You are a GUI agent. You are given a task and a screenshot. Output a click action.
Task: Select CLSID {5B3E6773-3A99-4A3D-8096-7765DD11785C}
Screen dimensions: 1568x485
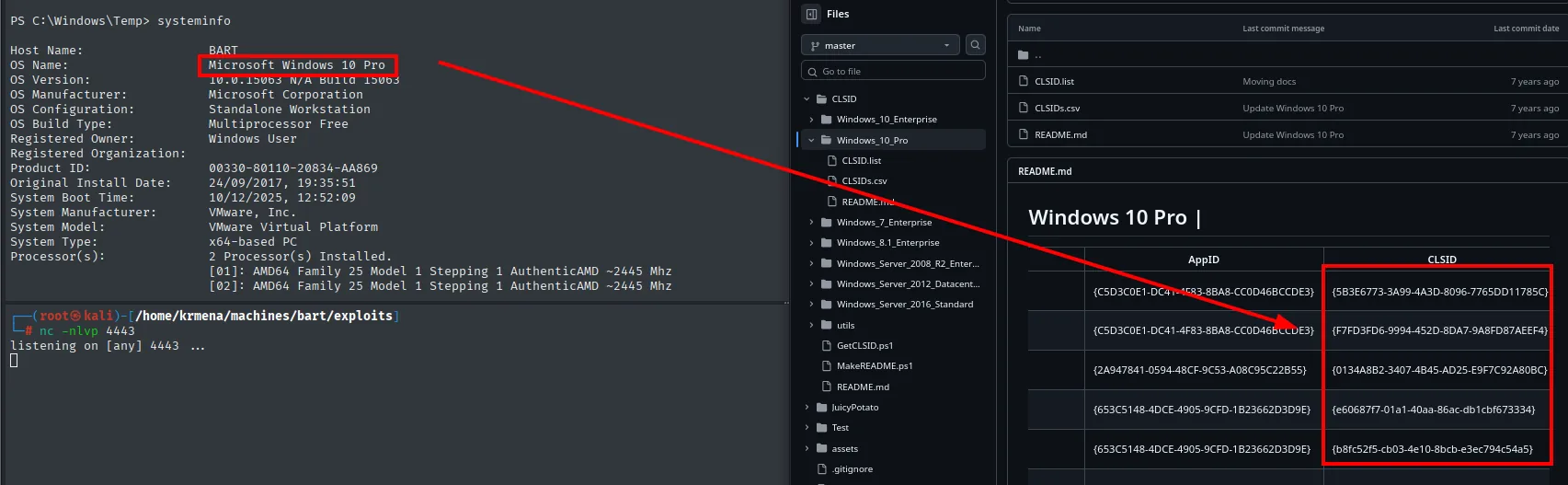[x=1439, y=291]
